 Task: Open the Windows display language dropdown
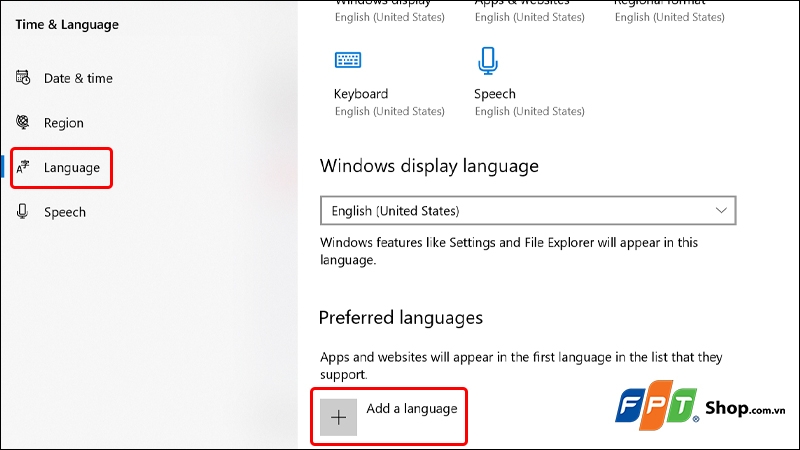[x=527, y=211]
